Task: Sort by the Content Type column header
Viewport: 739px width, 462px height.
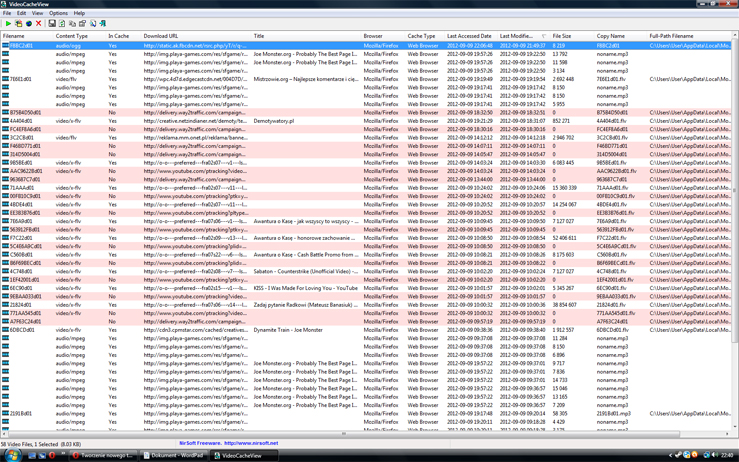Action: (80, 36)
